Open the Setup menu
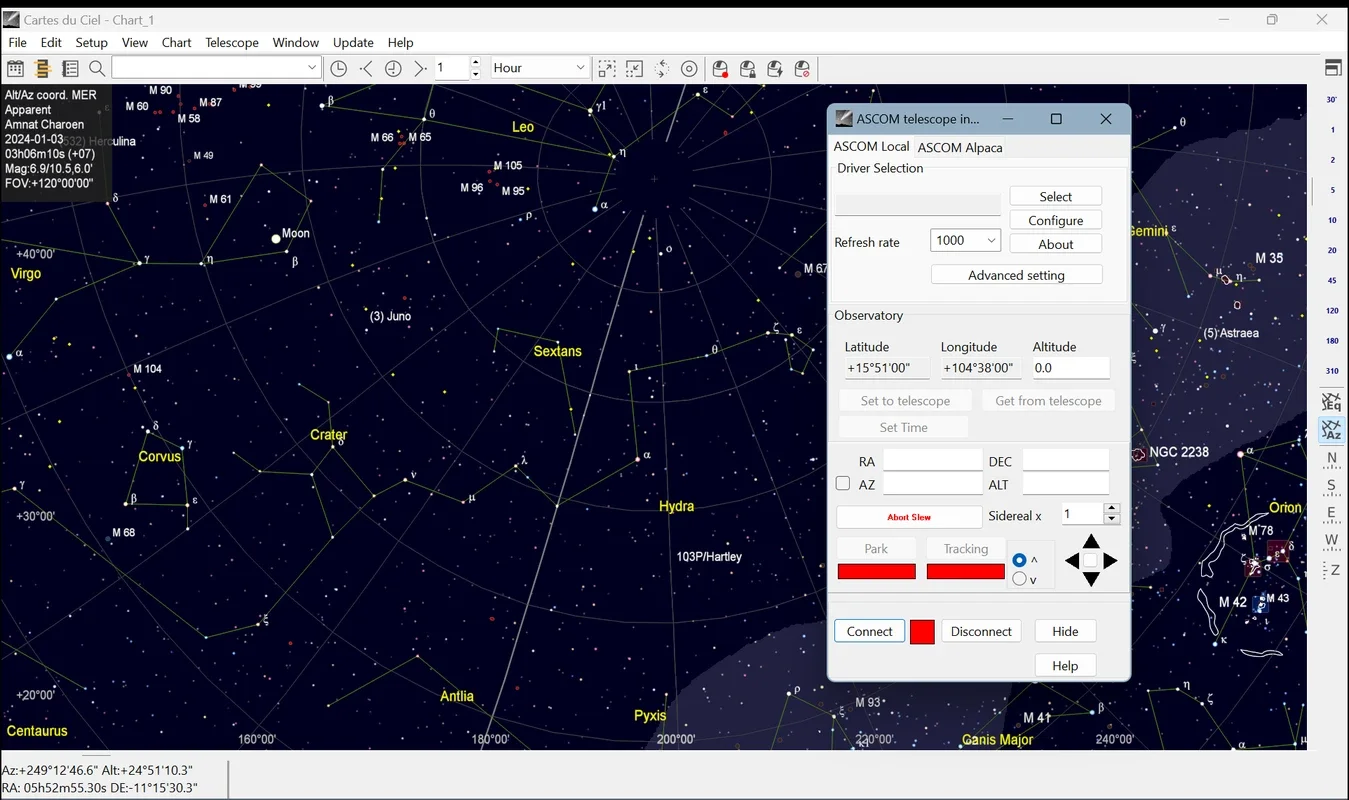This screenshot has width=1349, height=800. pos(91,42)
